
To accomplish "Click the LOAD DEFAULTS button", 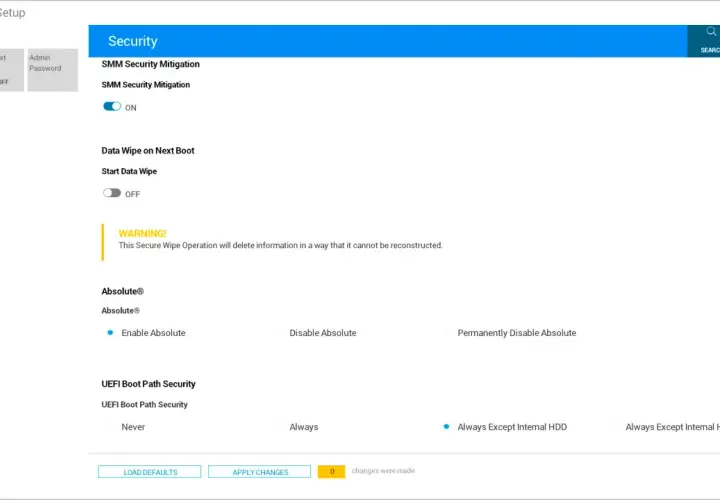I will tap(150, 472).
